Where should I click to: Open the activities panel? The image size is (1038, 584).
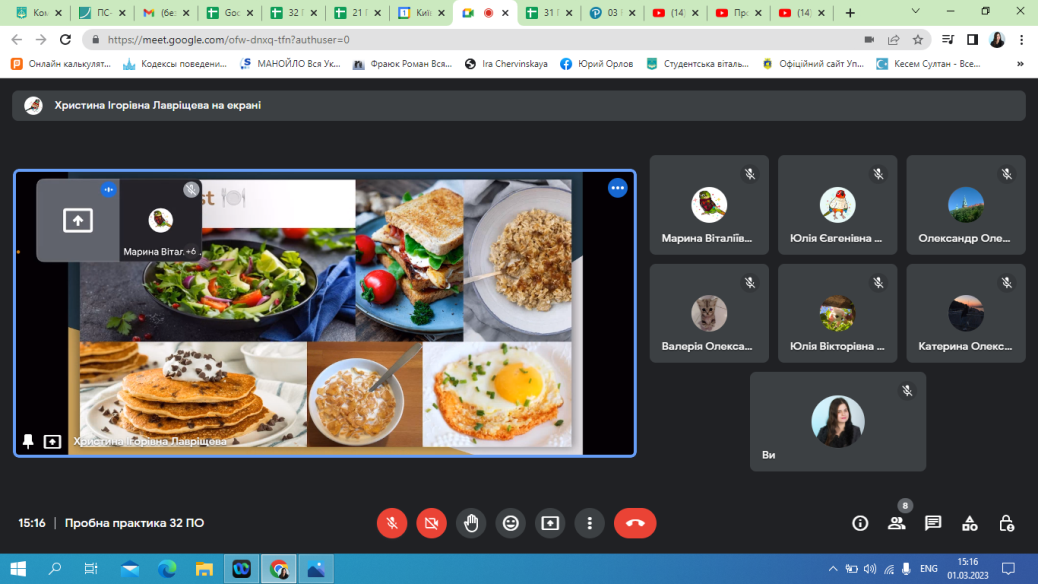point(970,523)
